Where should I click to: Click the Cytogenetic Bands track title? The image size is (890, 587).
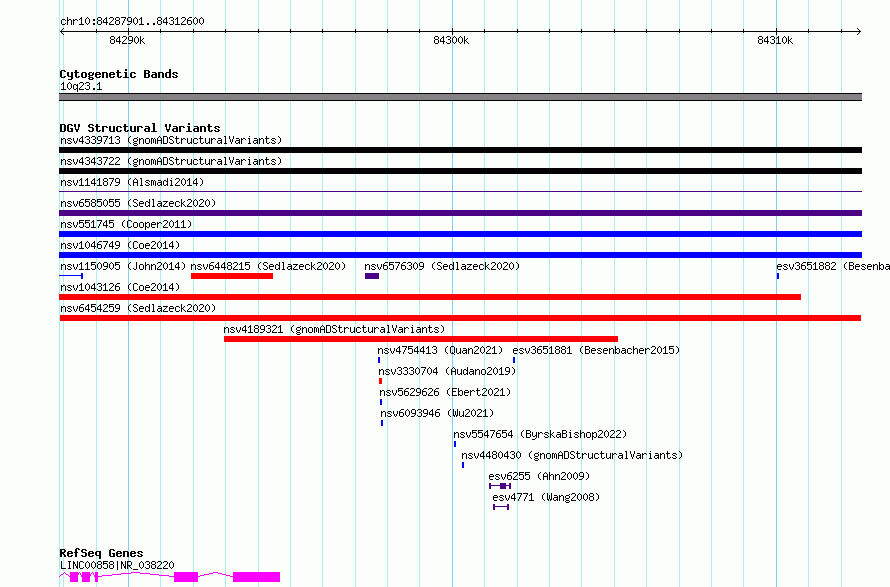[119, 74]
